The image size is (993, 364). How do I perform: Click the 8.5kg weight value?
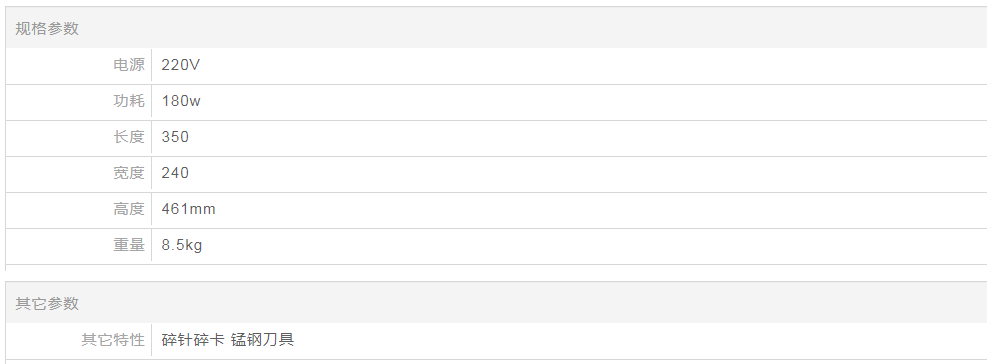click(182, 245)
